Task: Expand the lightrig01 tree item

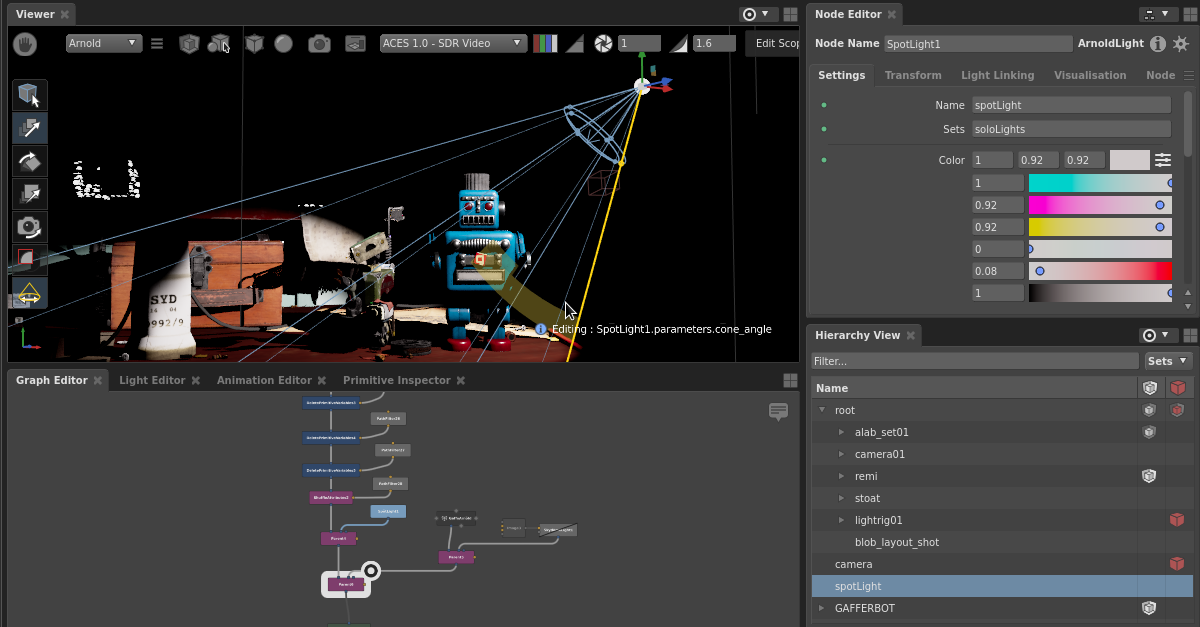Action: tap(842, 520)
